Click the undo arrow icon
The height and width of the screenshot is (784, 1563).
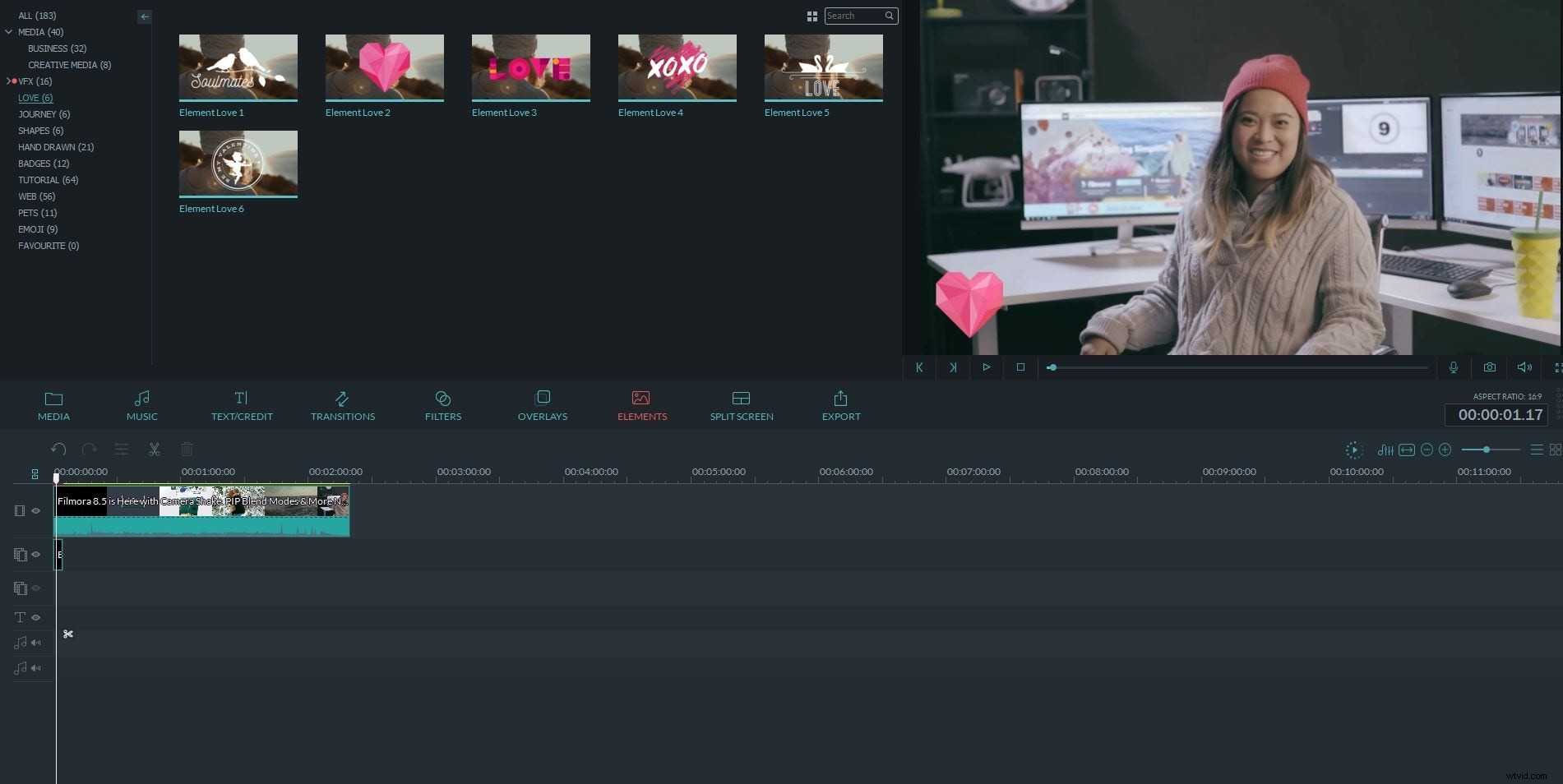58,450
